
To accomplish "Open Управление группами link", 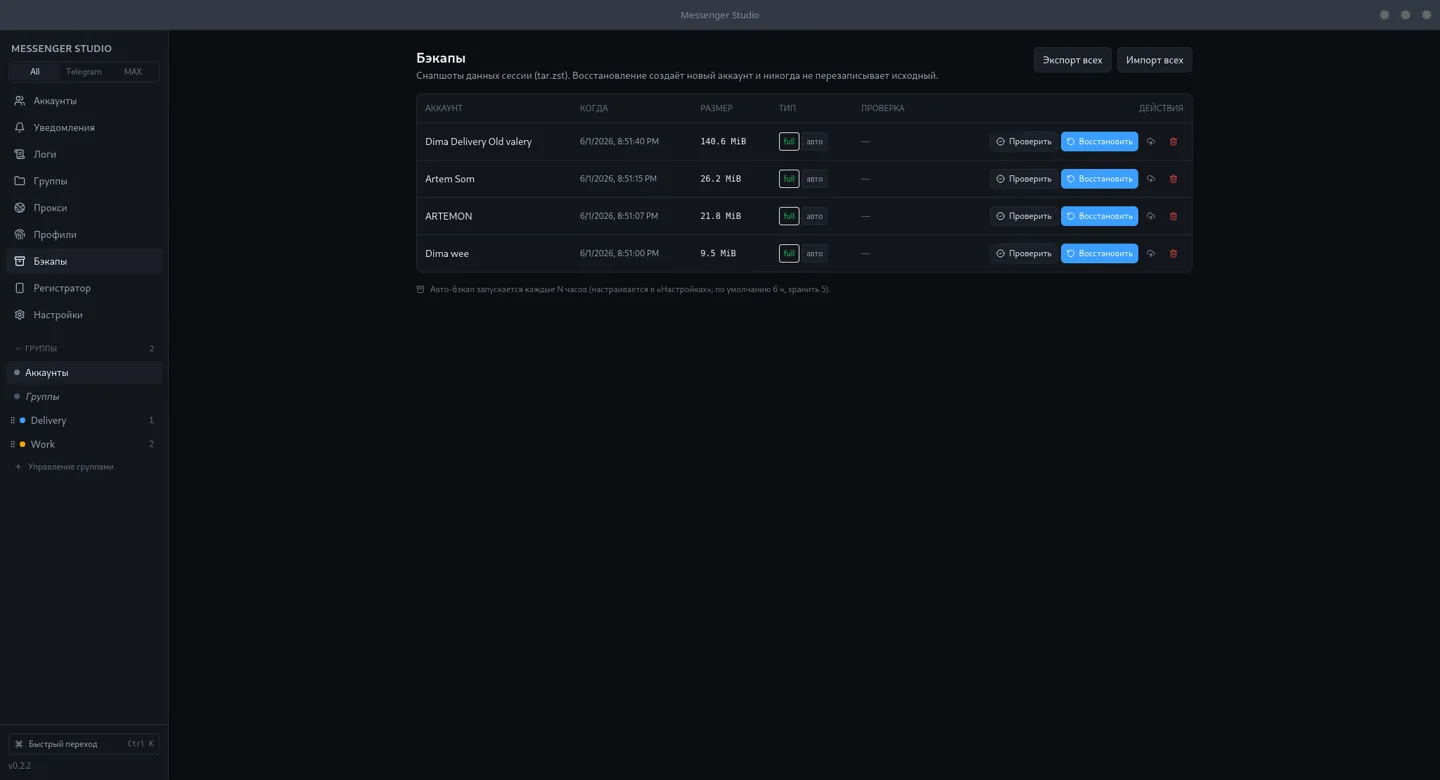I will click(x=64, y=467).
